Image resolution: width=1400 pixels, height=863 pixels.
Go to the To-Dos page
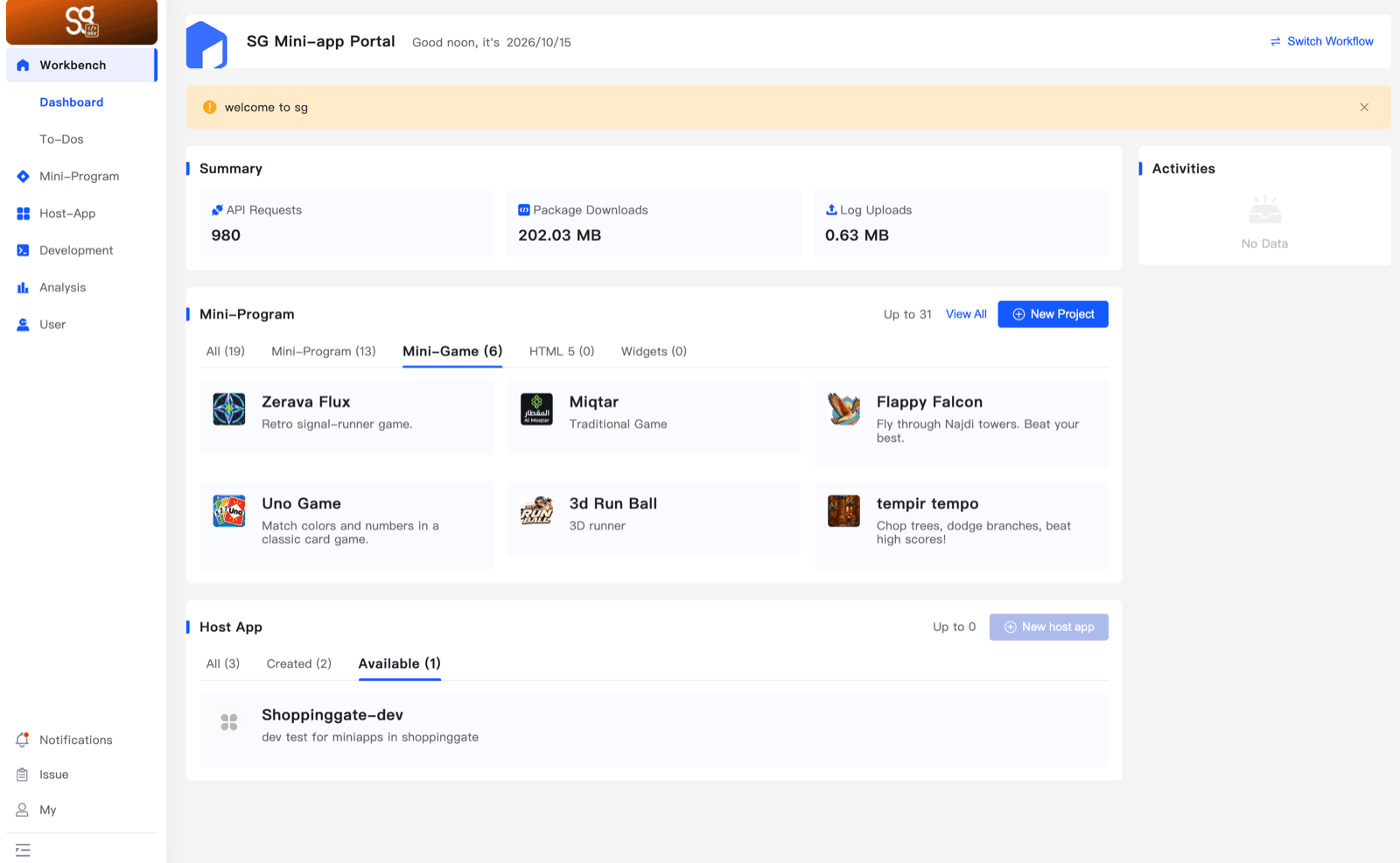61,139
